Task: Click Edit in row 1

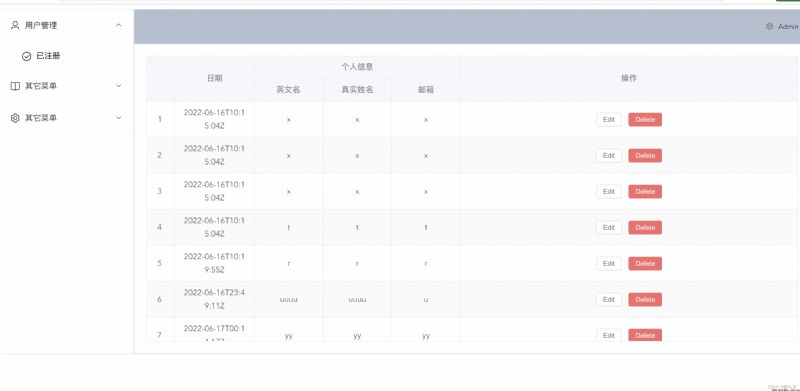Action: (x=609, y=119)
